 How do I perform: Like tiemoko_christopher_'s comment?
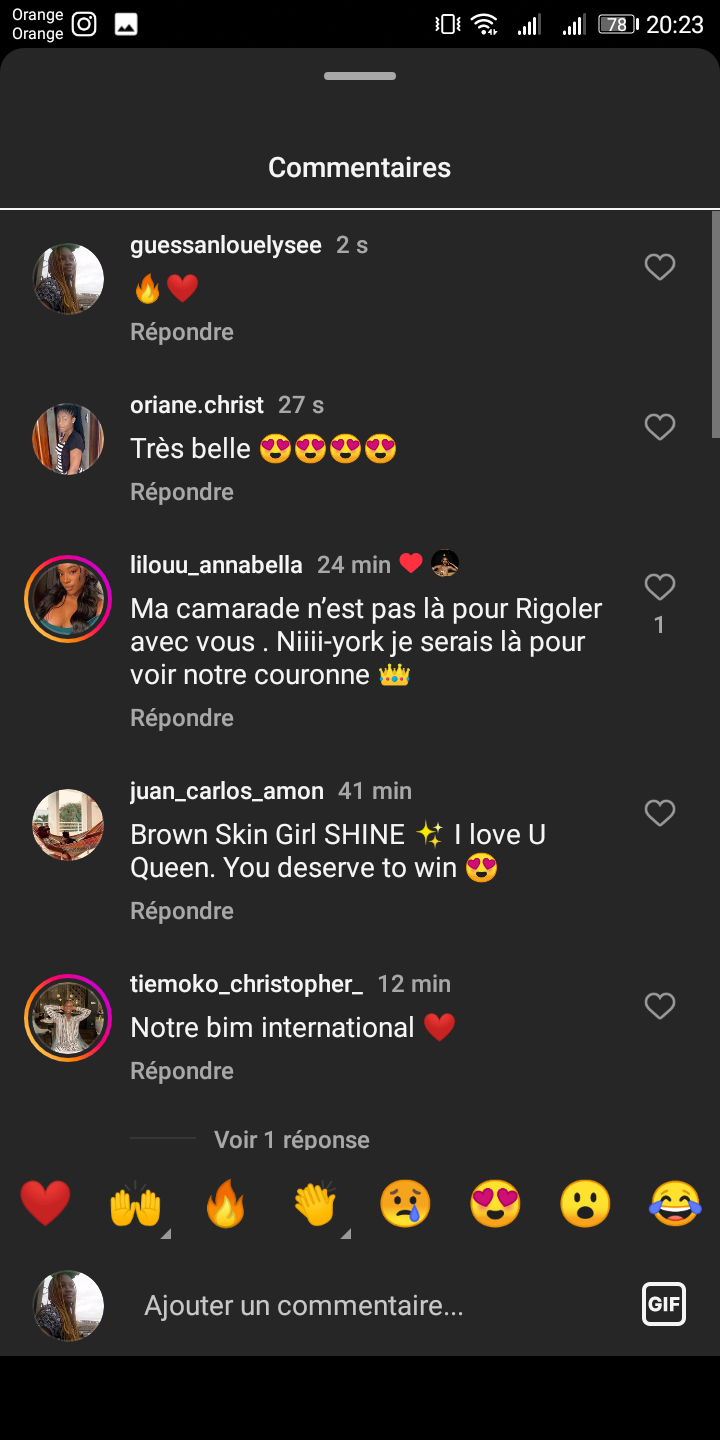click(659, 1006)
